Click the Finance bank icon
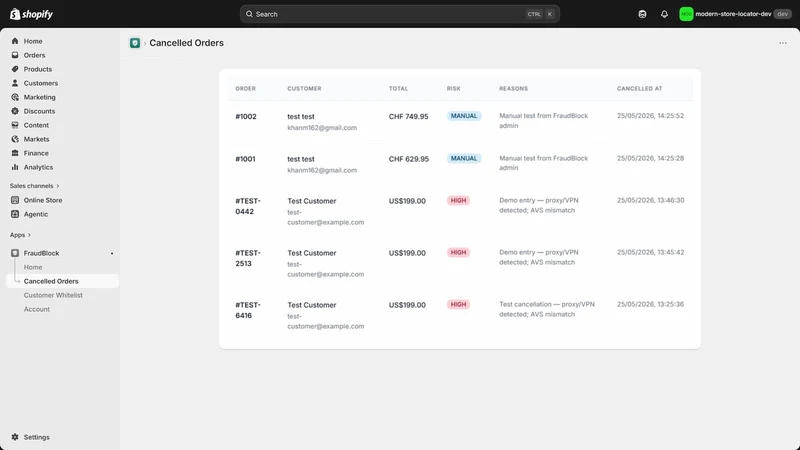The width and height of the screenshot is (800, 450). coord(15,153)
